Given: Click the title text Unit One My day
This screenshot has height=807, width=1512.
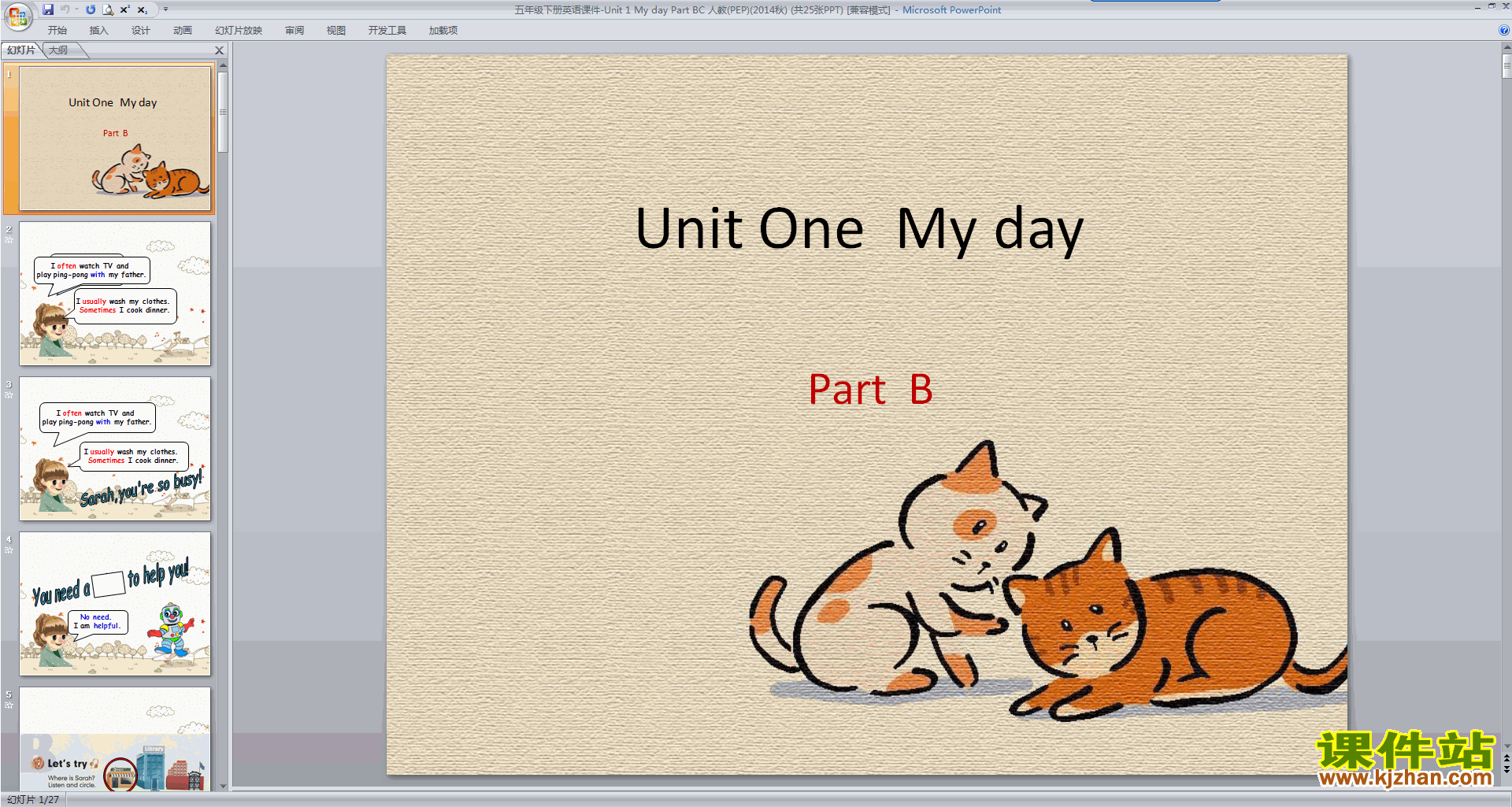Looking at the screenshot, I should click(x=859, y=230).
